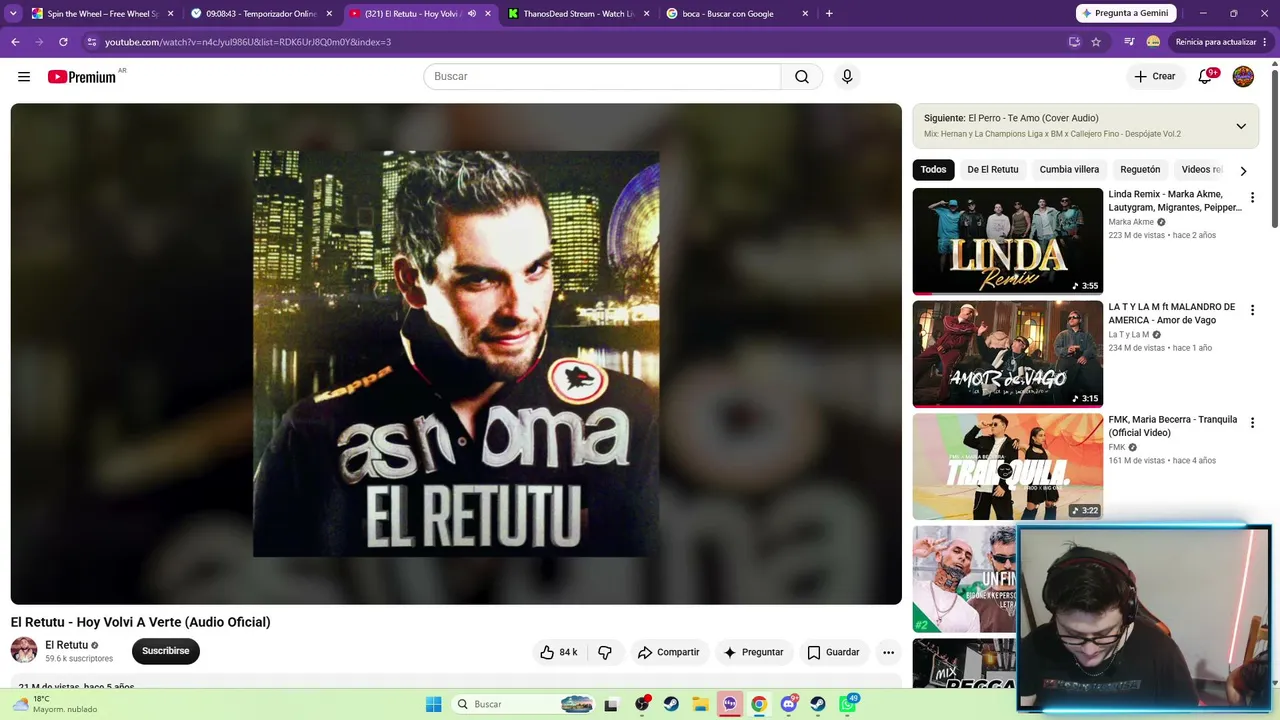The image size is (1280, 720).
Task: Close the boca Google search tab
Action: click(x=805, y=14)
